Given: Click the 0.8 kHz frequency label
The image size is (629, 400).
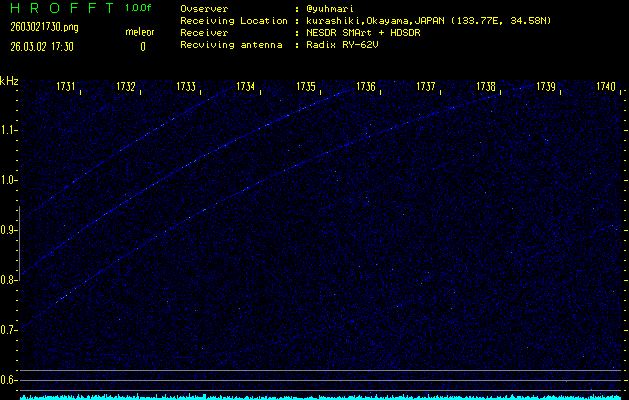Looking at the screenshot, I should pos(9,280).
